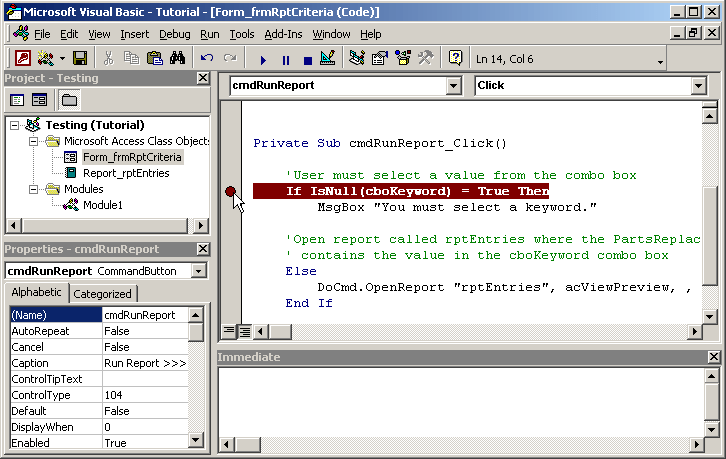
Task: Open the Insert Module dropdown arrow
Action: [63, 59]
